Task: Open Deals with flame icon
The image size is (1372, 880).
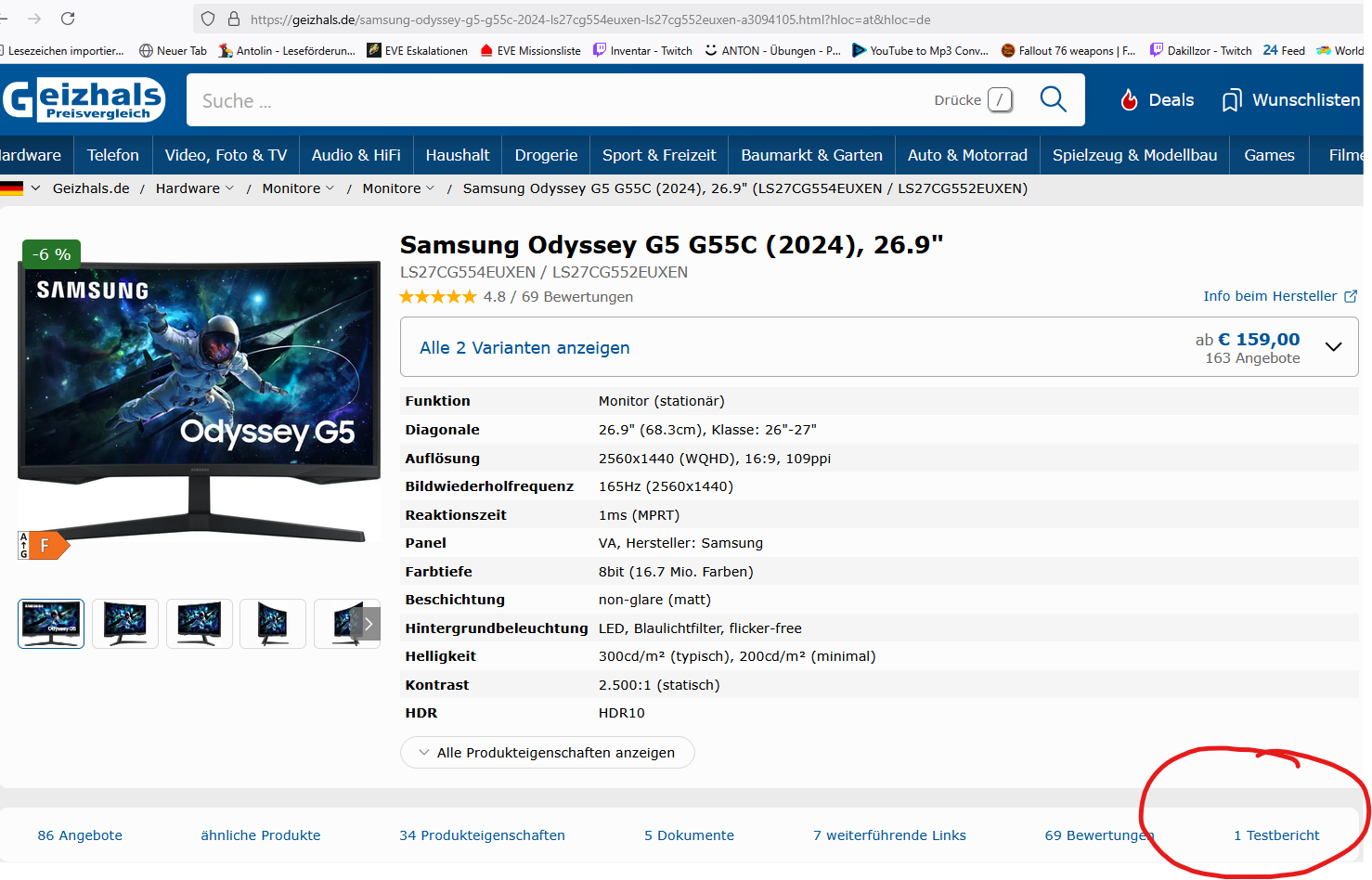Action: click(x=1157, y=100)
